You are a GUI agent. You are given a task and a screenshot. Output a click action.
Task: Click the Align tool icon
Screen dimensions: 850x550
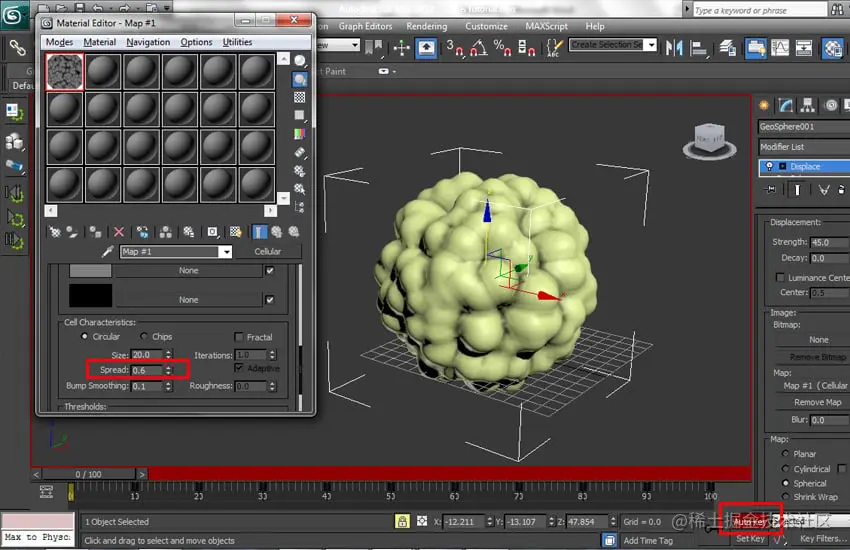pos(699,48)
